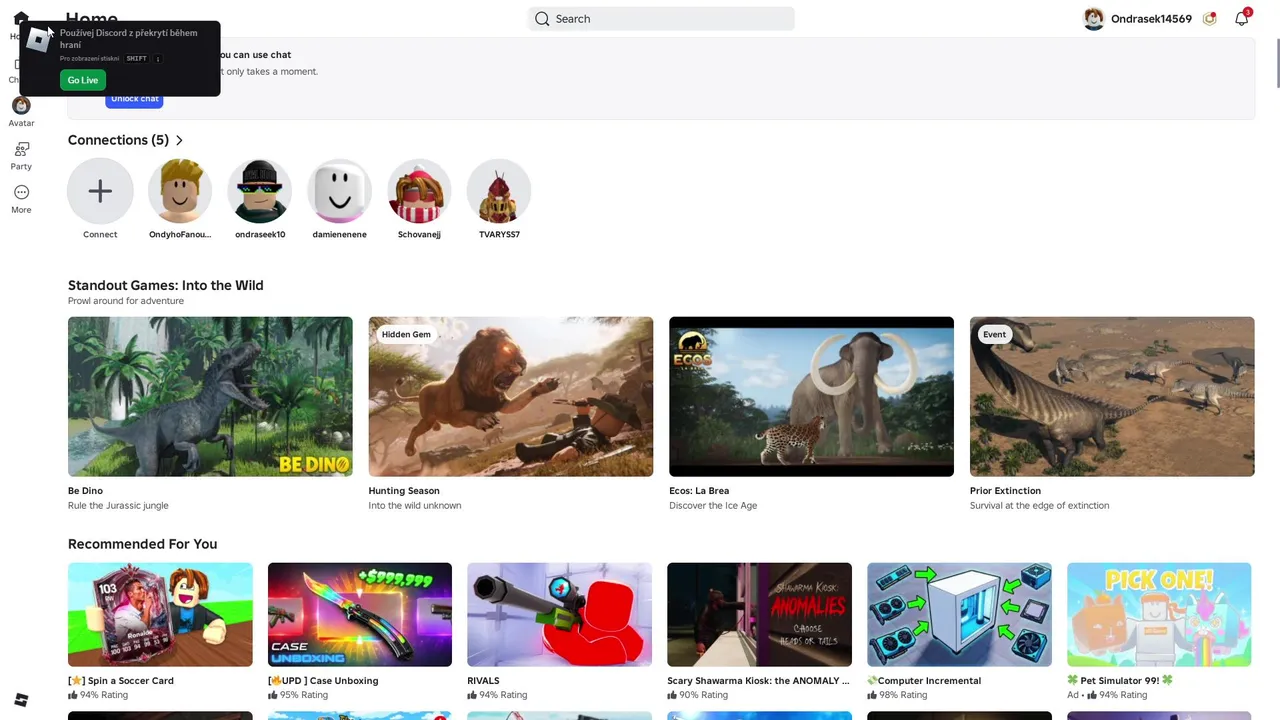This screenshot has width=1280, height=720.
Task: Click the Connect plus circle
Action: point(100,191)
